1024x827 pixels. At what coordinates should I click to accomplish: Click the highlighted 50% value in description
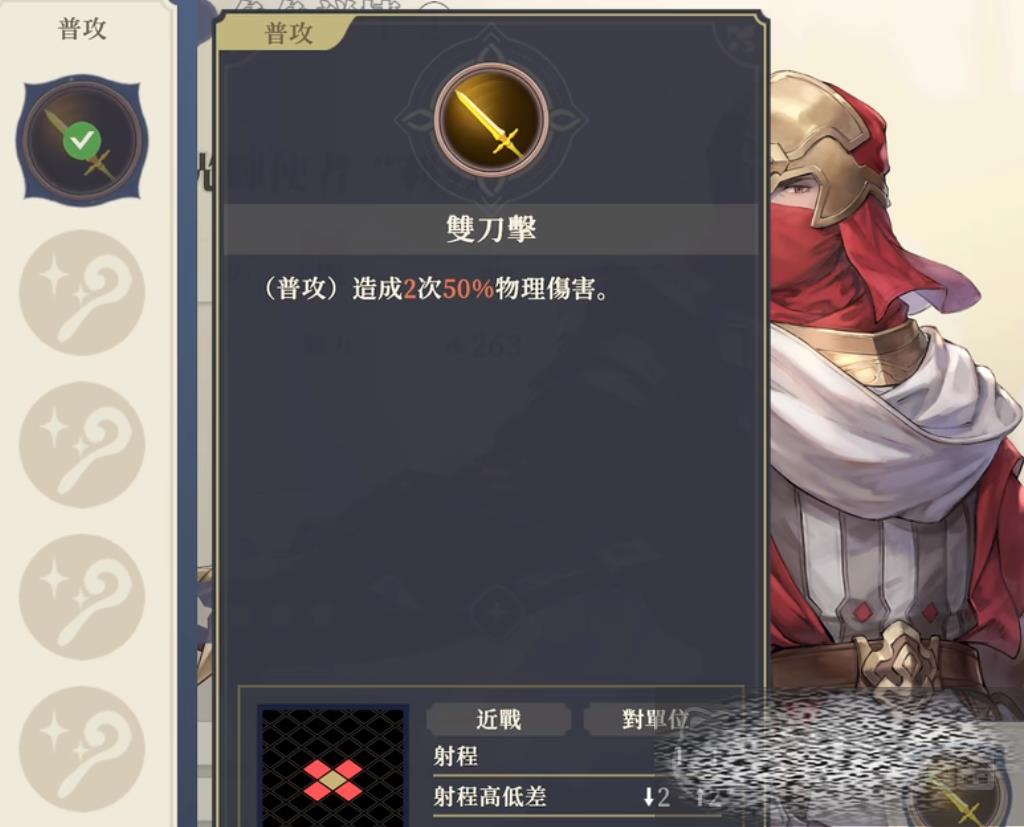tap(468, 289)
